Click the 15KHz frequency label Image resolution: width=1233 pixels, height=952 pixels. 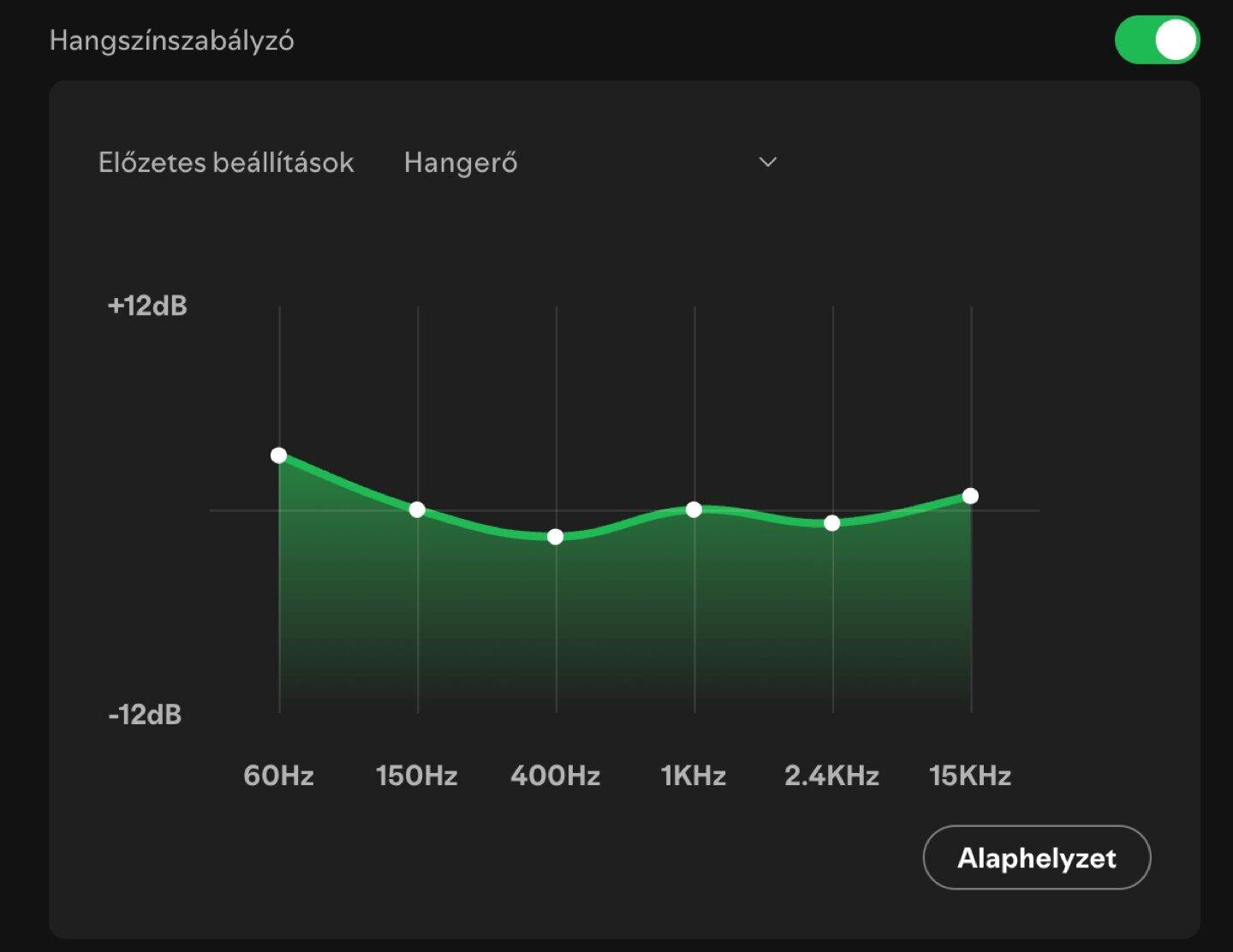pos(970,776)
